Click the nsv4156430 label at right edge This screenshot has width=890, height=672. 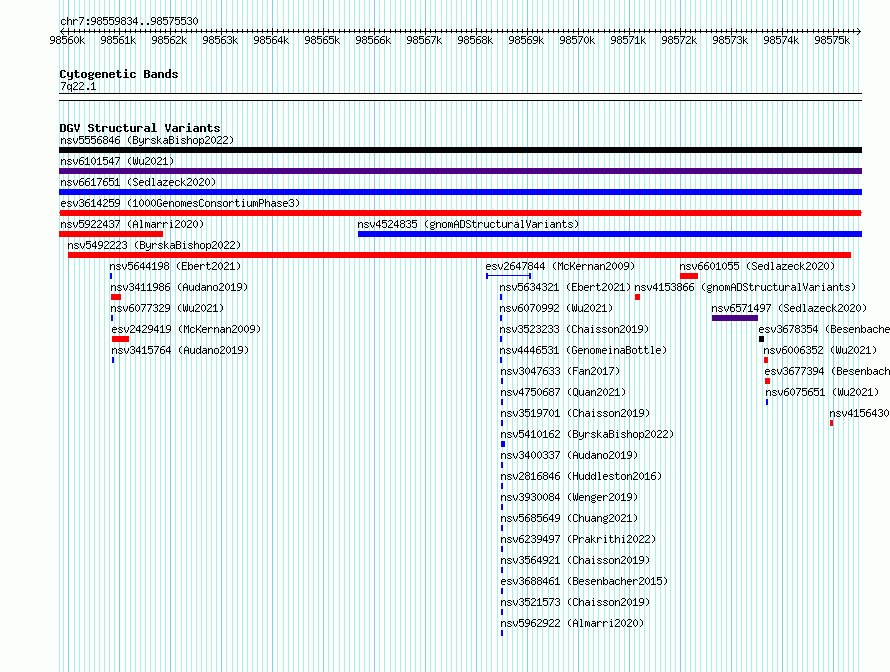859,413
